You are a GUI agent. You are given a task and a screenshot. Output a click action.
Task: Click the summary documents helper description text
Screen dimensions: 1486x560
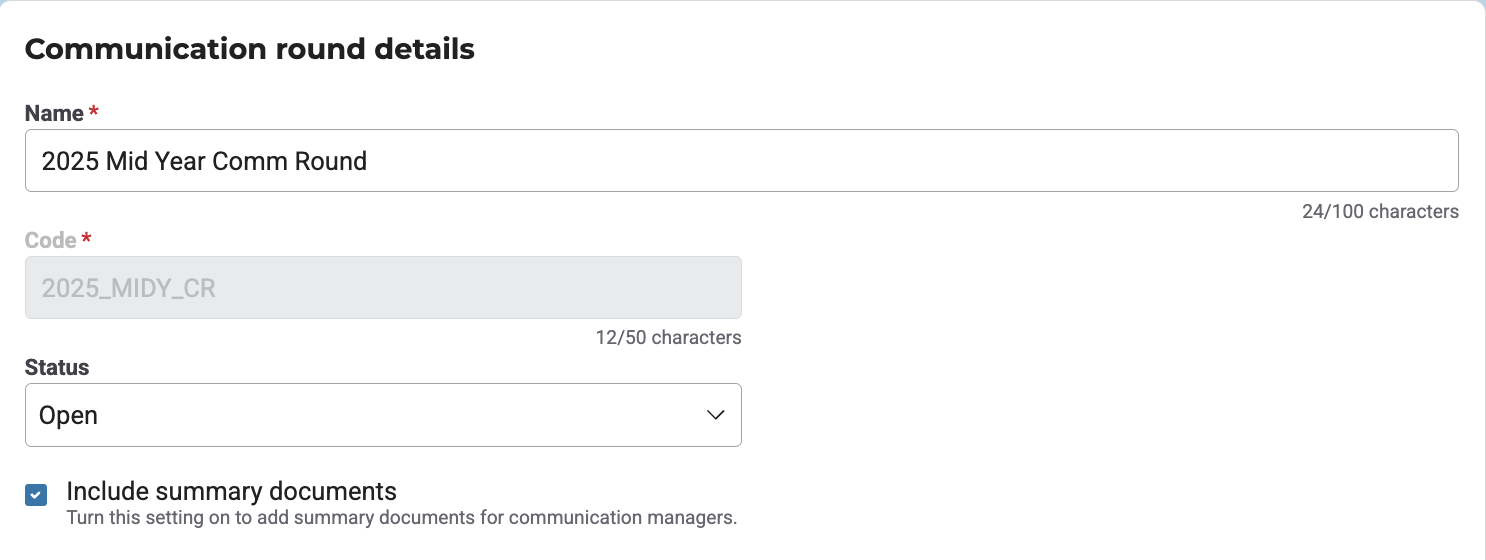coord(401,518)
